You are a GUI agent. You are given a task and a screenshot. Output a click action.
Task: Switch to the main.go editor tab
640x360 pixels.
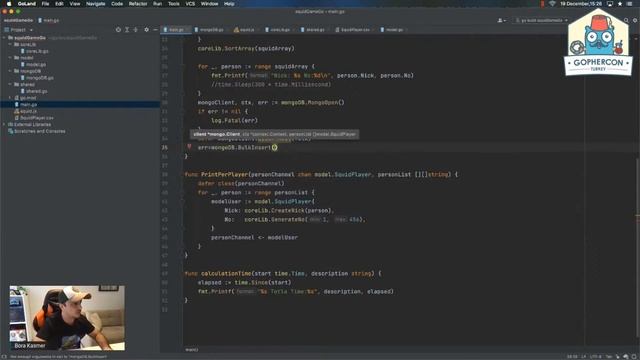[x=176, y=30]
